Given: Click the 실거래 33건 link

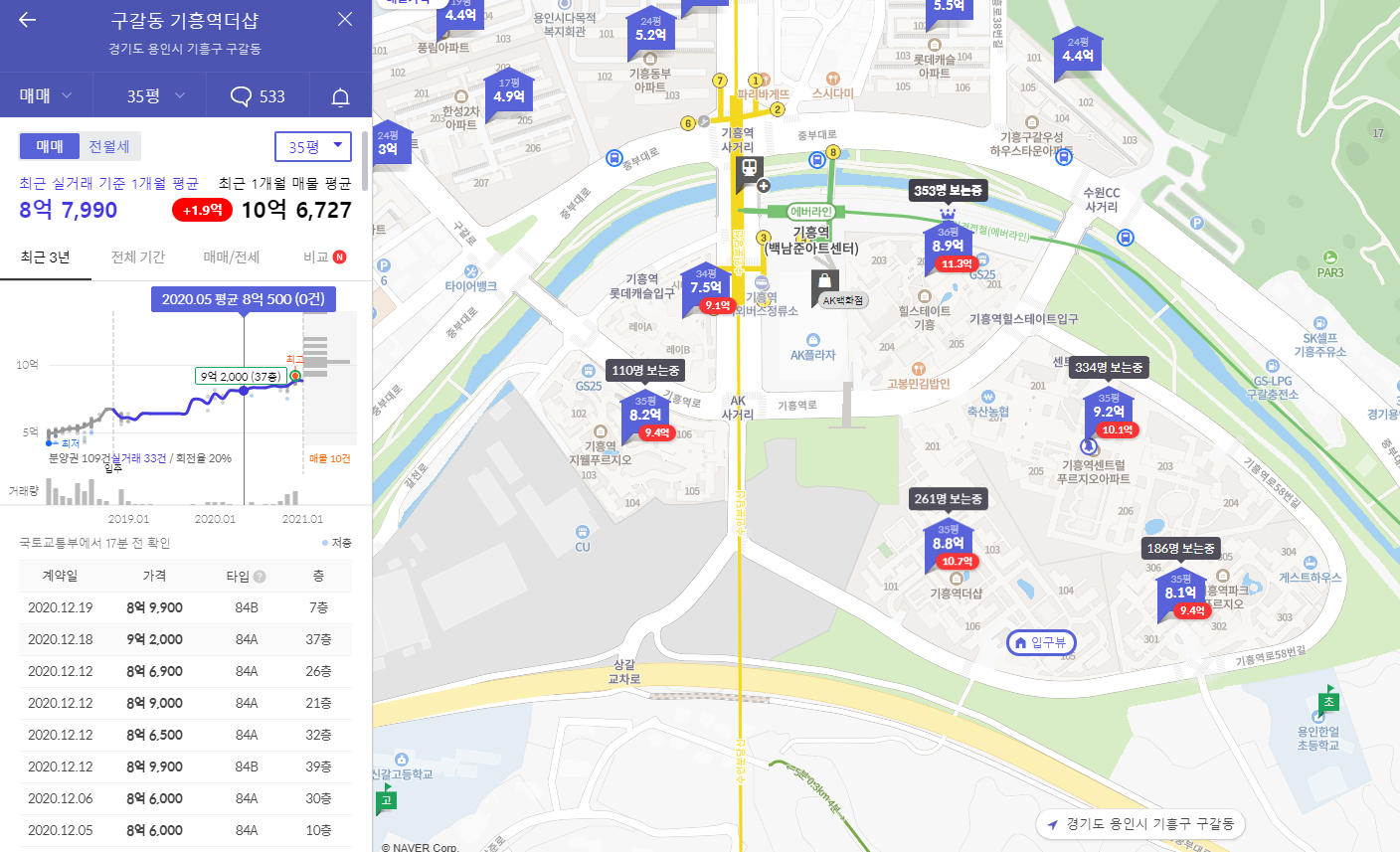Looking at the screenshot, I should click(x=139, y=458).
